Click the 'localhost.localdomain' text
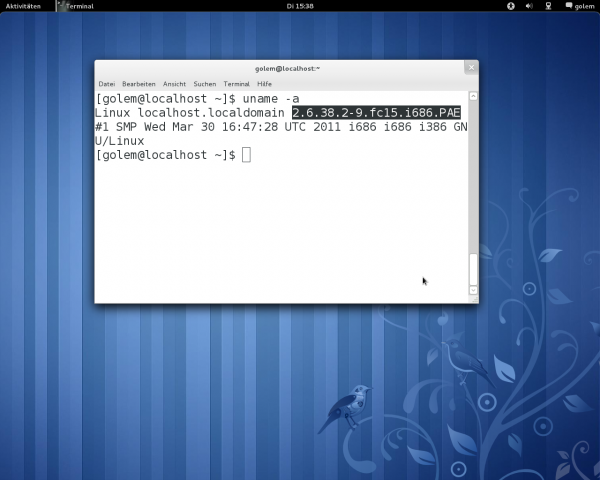600x480 pixels. (x=211, y=113)
